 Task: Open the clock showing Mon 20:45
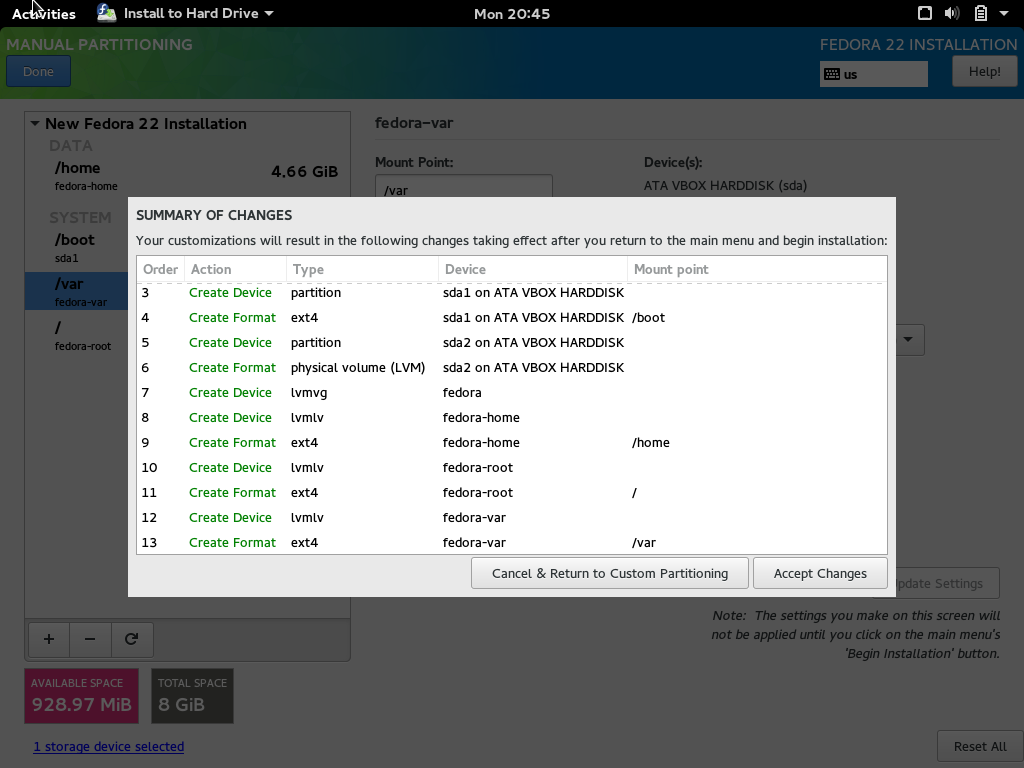click(512, 13)
